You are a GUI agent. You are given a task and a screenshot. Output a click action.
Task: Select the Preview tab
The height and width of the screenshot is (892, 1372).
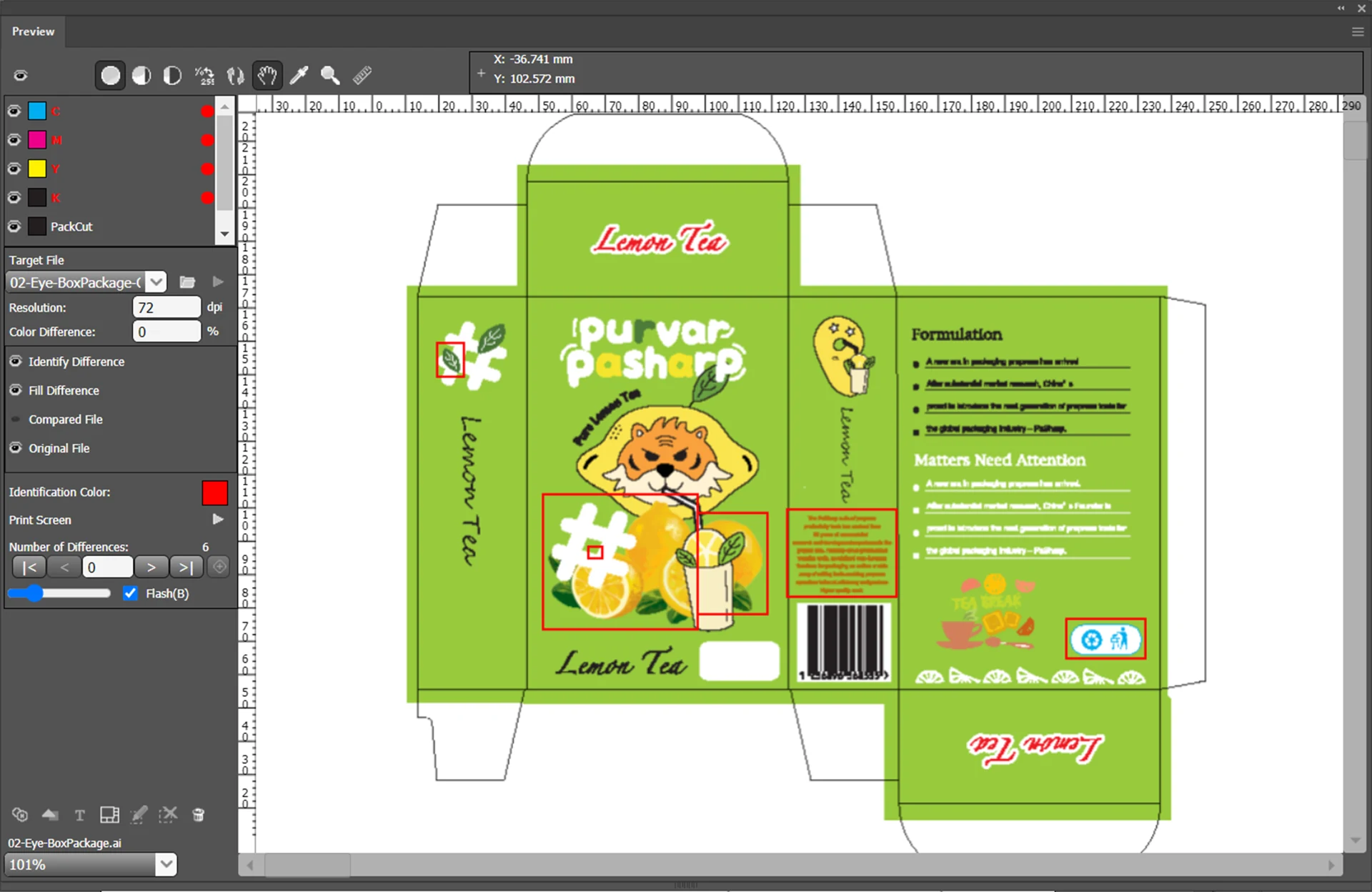(33, 31)
